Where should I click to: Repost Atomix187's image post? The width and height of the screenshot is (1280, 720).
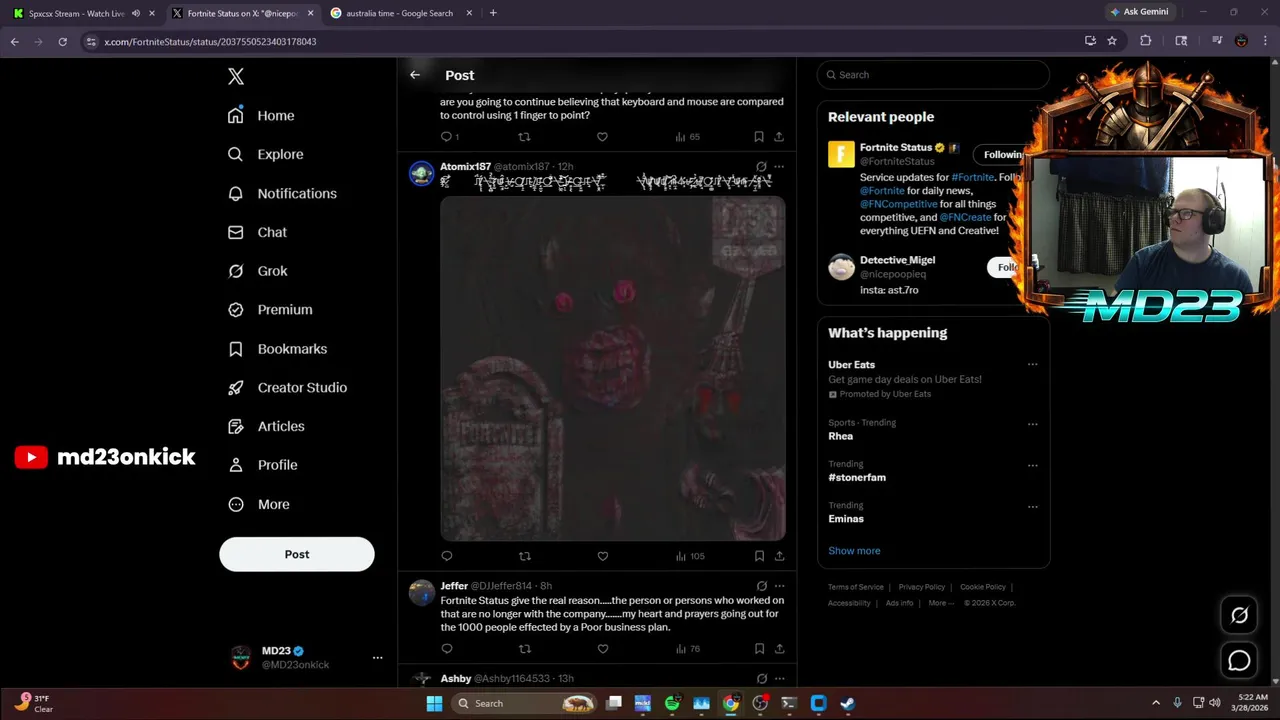point(524,556)
